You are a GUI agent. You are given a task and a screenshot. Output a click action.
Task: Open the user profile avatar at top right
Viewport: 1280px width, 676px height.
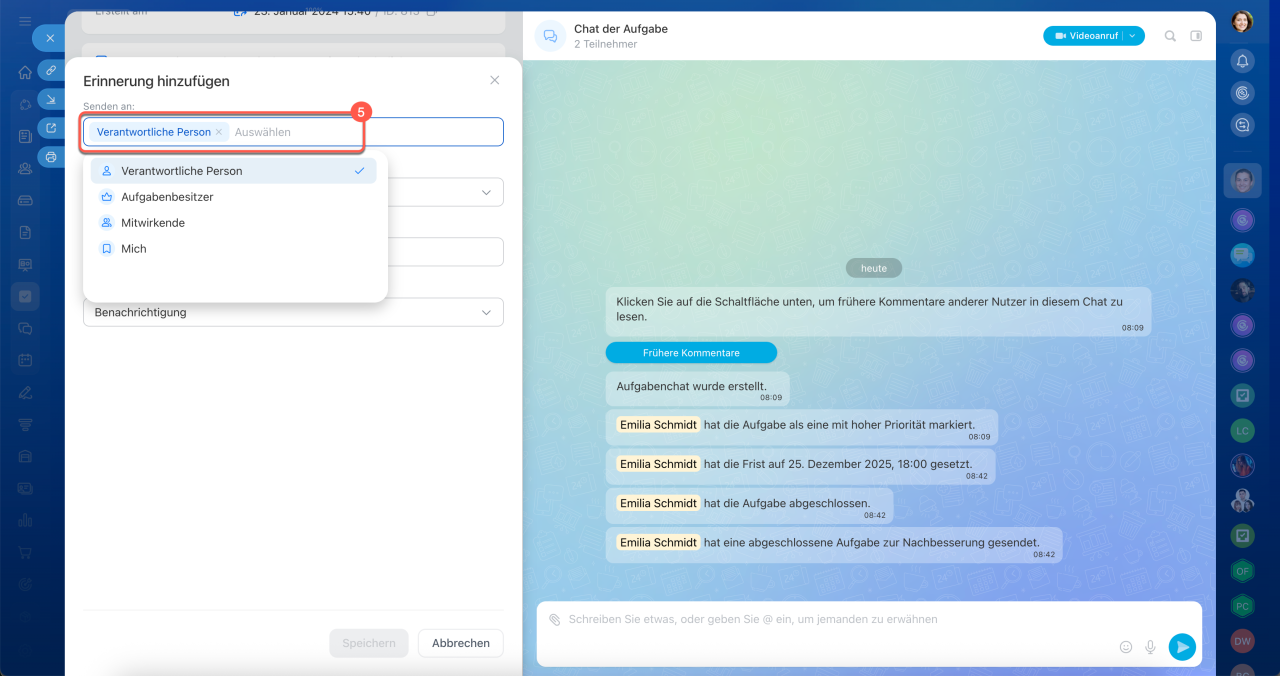1242,21
